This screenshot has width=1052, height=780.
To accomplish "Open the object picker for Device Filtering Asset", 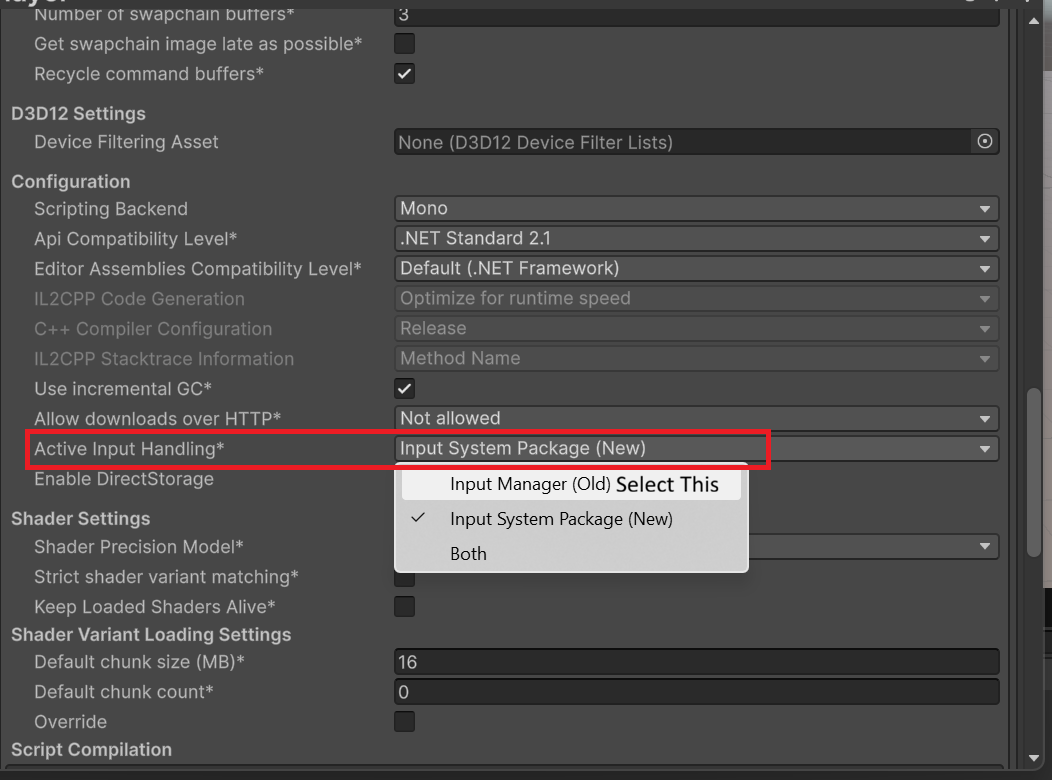I will tap(985, 141).
